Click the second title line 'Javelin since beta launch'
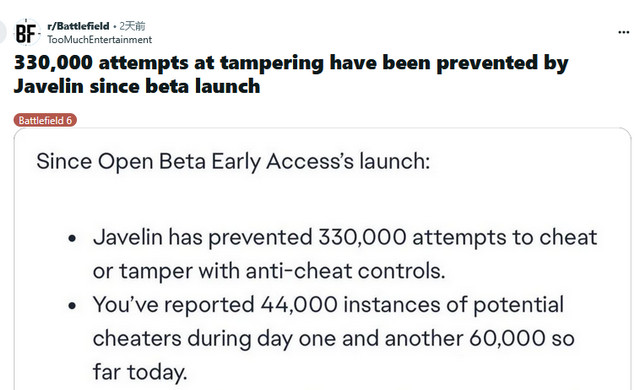640x390 pixels. coord(137,86)
